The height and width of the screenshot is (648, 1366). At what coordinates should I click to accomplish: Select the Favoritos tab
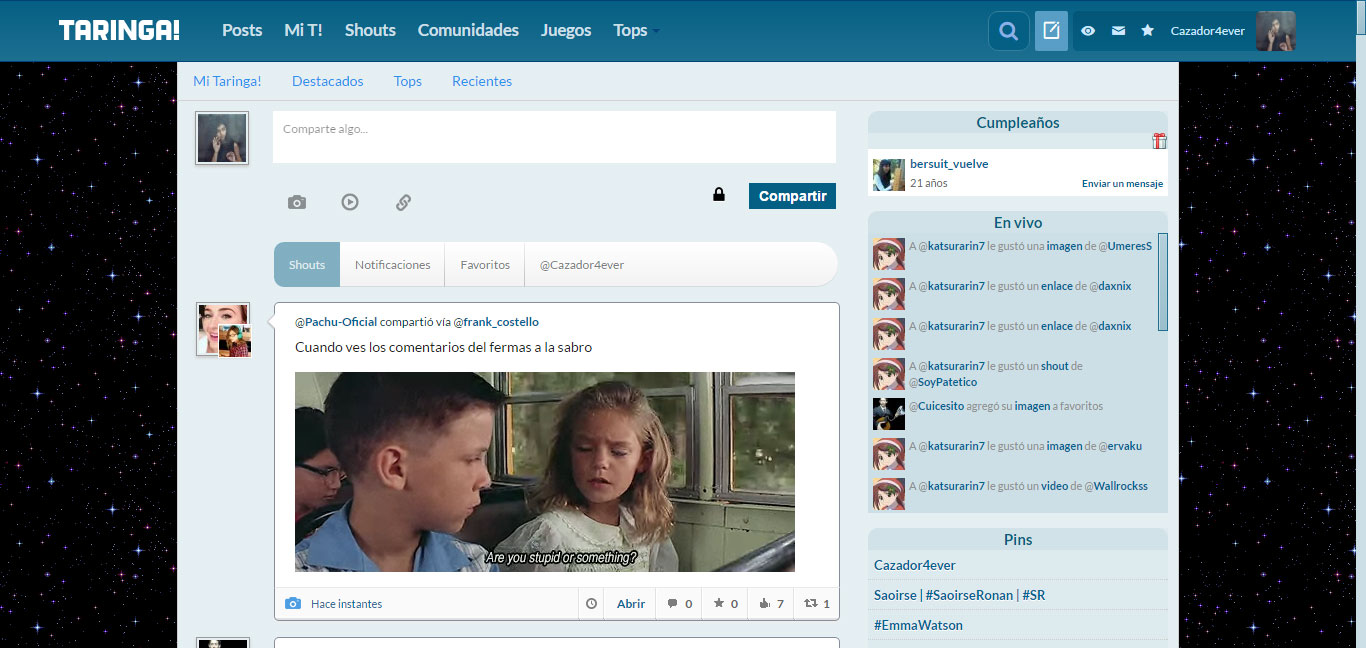click(x=485, y=265)
